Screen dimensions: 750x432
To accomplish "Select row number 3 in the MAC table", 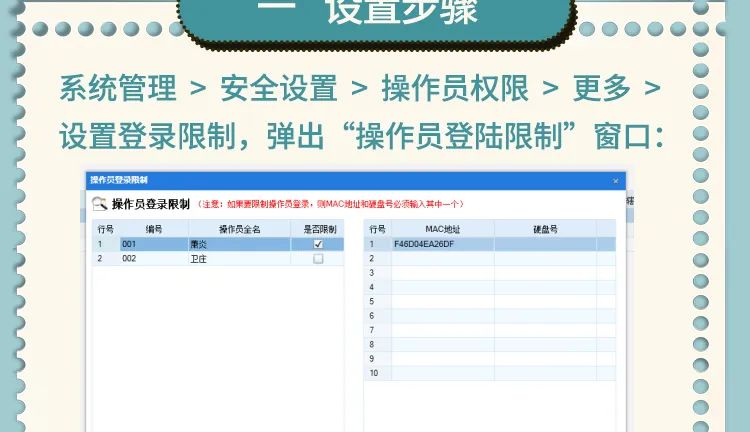I will coord(373,272).
